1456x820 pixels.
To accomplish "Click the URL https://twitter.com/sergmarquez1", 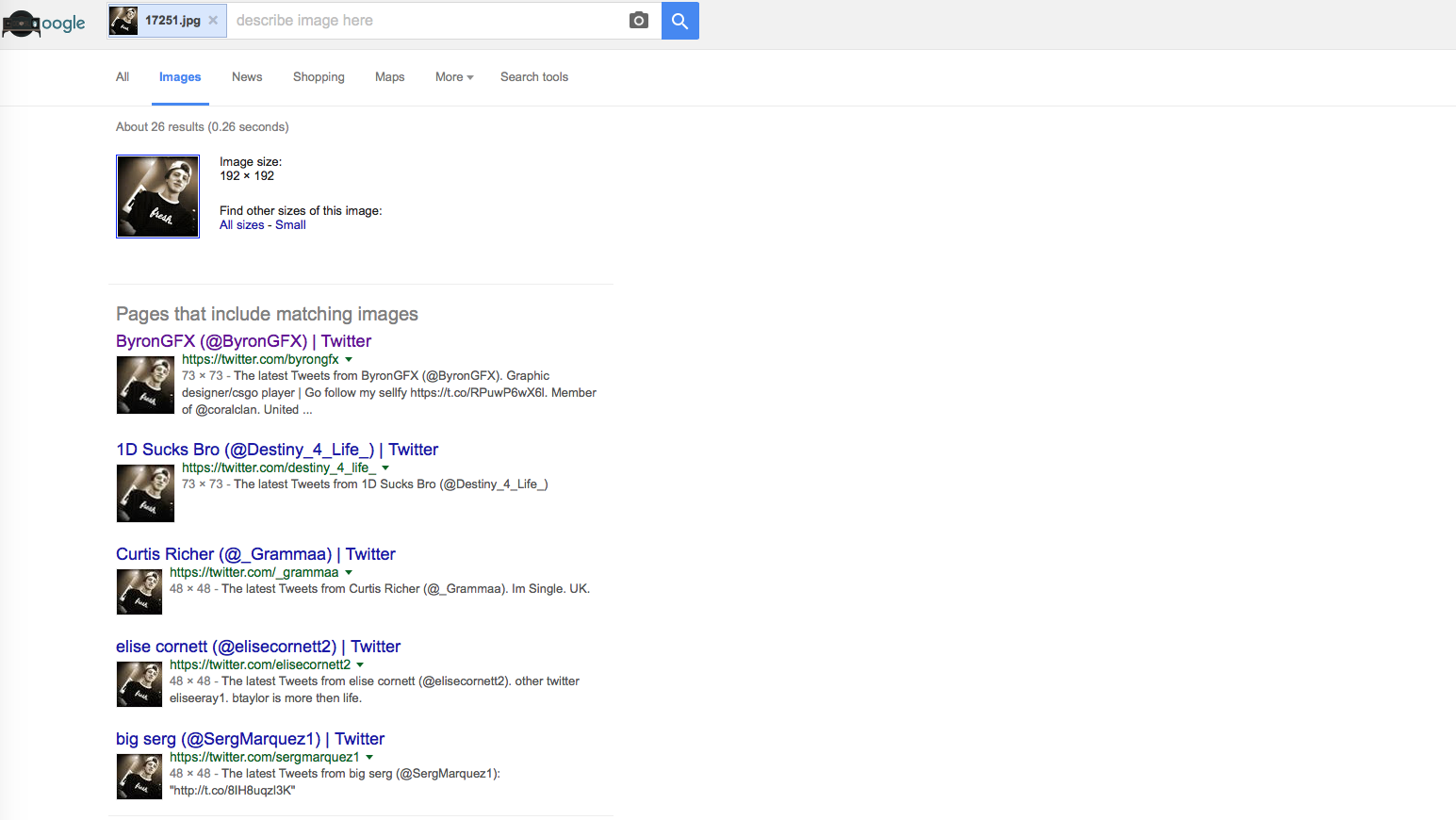I will tap(265, 758).
